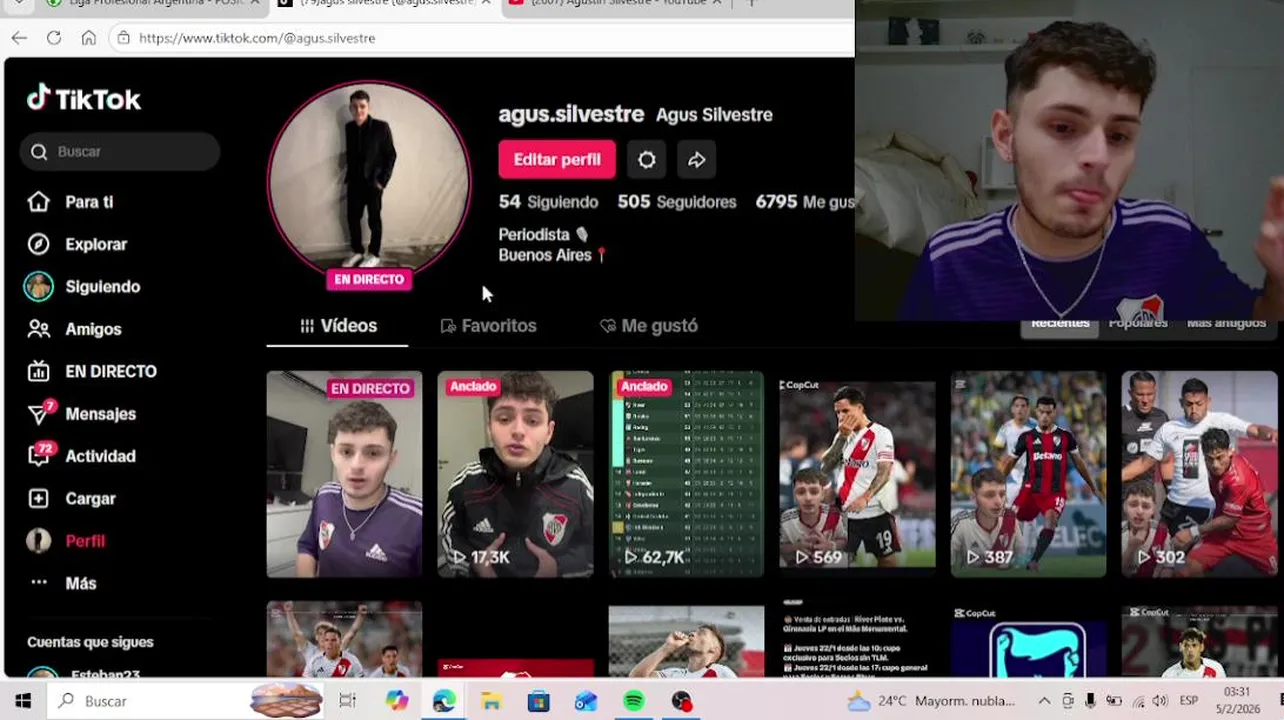The width and height of the screenshot is (1284, 720).
Task: Click Cuentas que sigues heading
Action: 90,642
